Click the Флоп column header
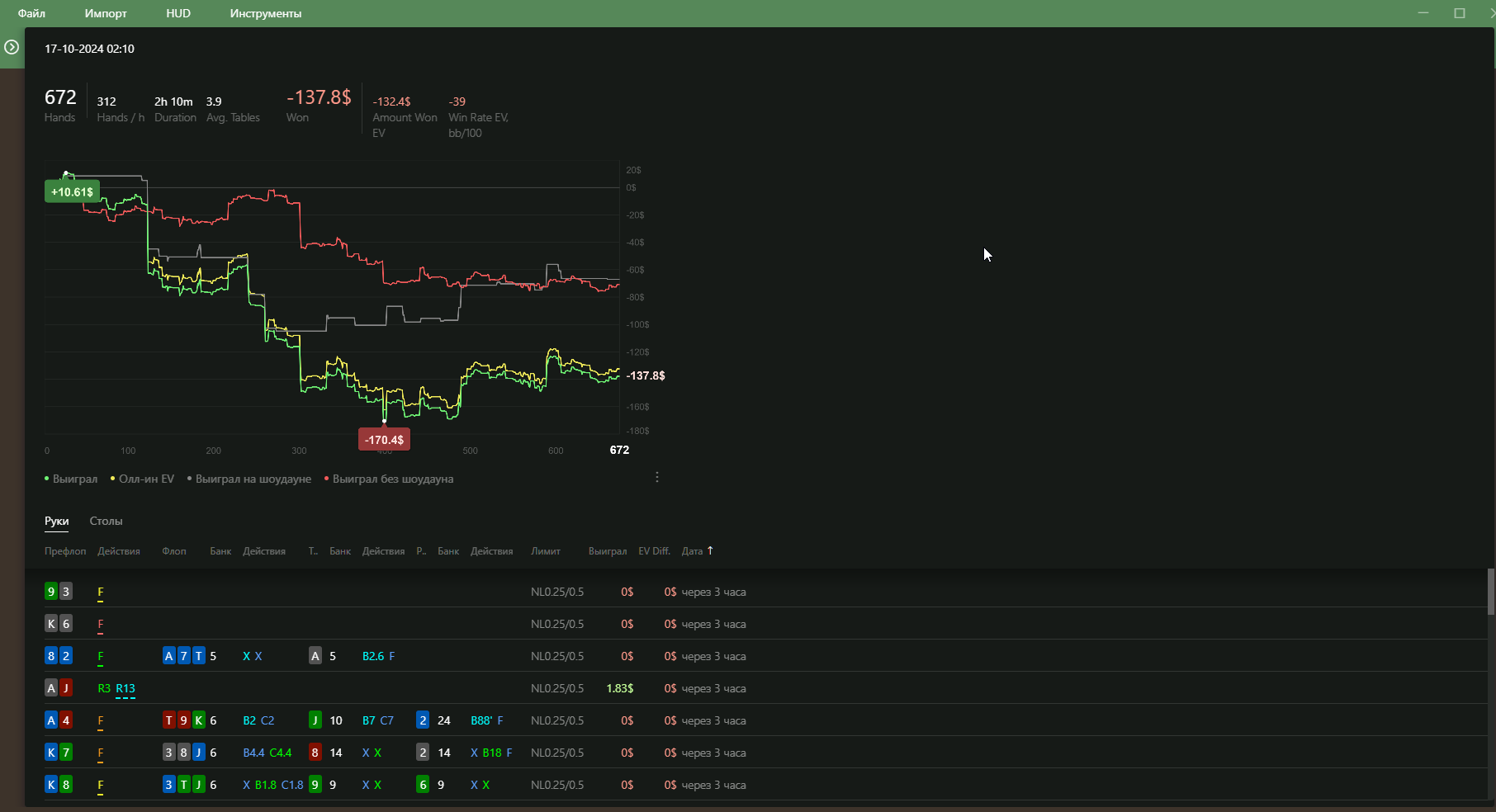This screenshot has height=812, width=1496. (x=174, y=551)
